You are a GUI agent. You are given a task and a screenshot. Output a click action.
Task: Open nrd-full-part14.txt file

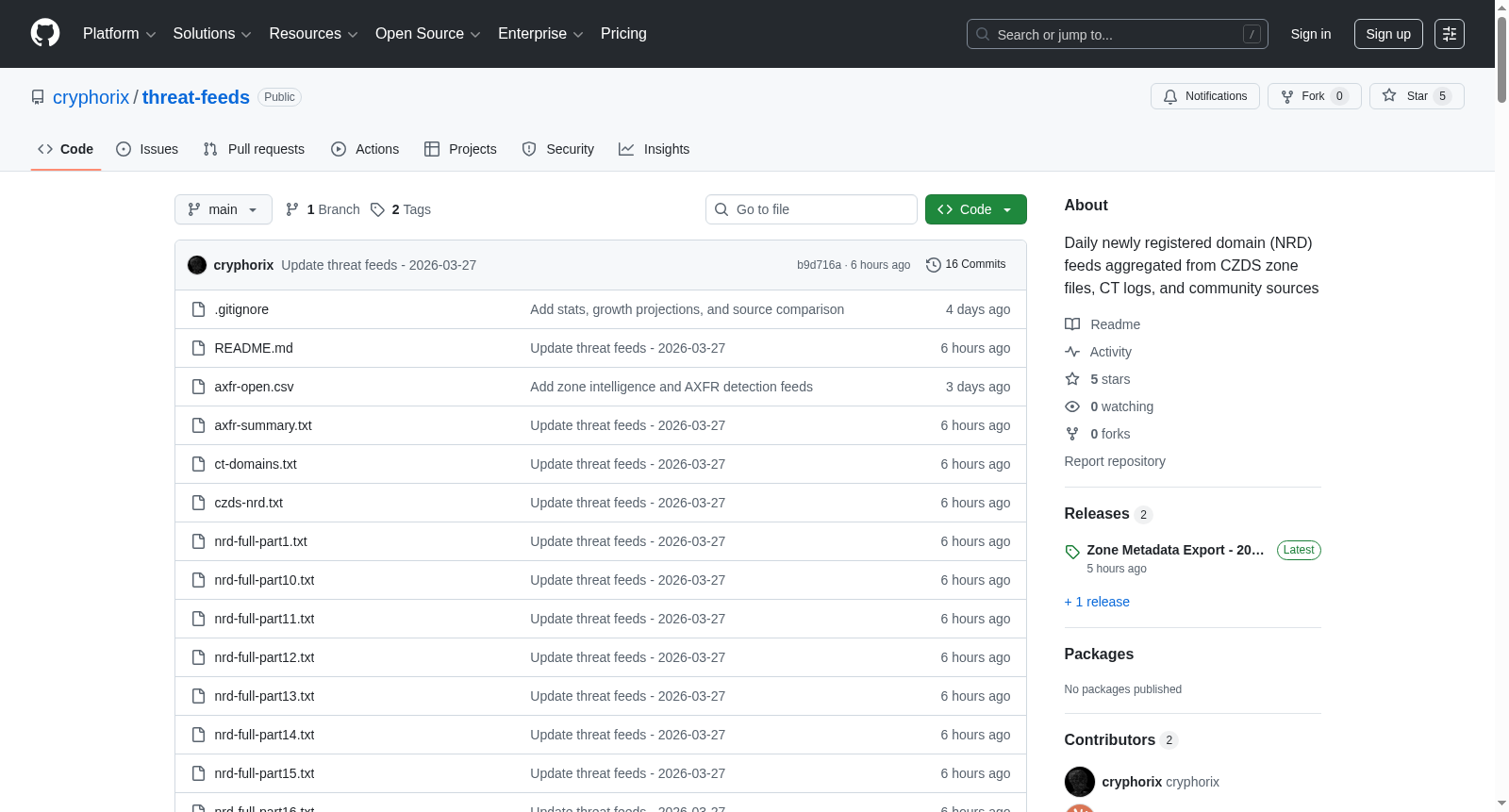(x=264, y=735)
